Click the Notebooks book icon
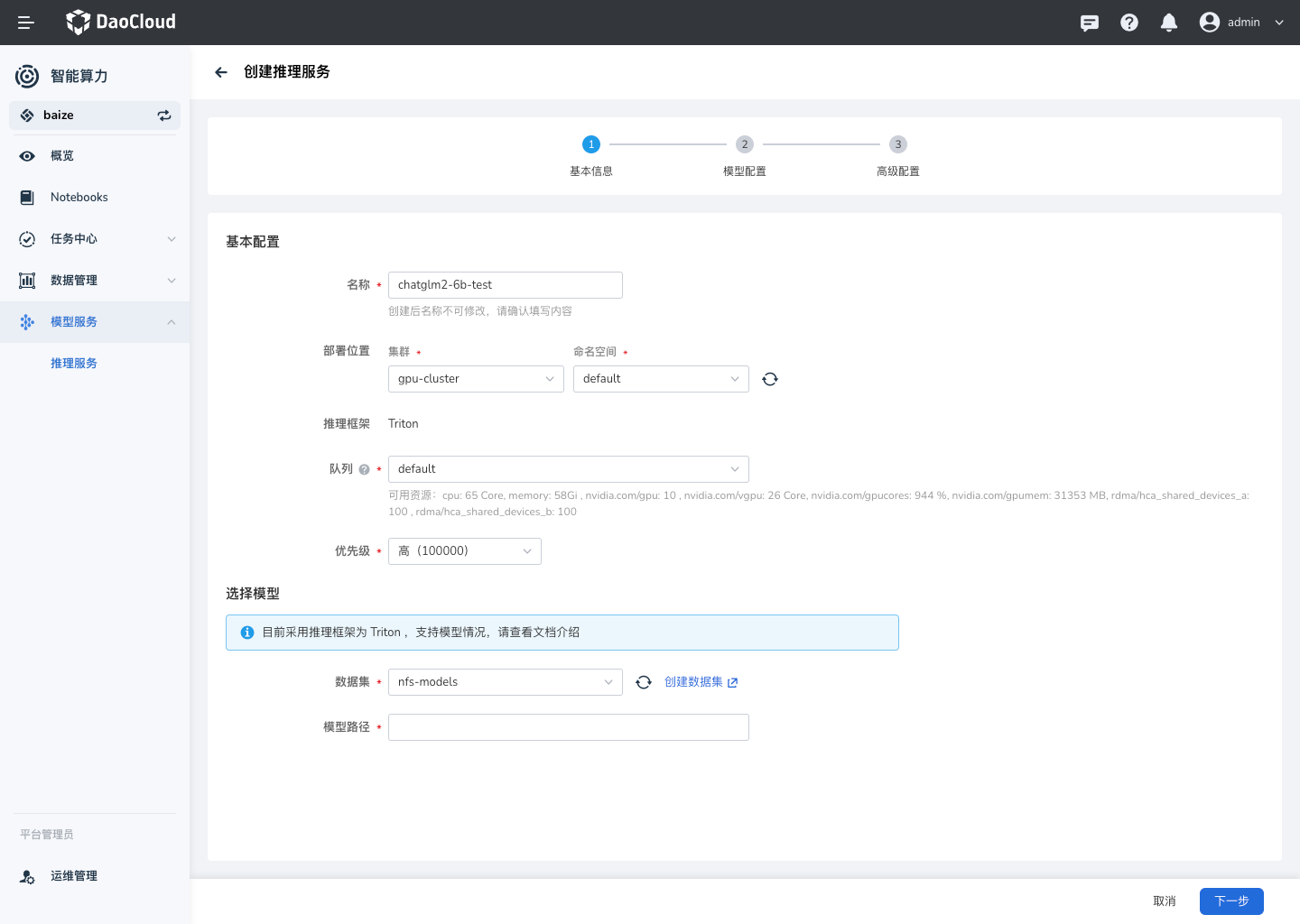This screenshot has width=1300, height=924. (x=27, y=198)
